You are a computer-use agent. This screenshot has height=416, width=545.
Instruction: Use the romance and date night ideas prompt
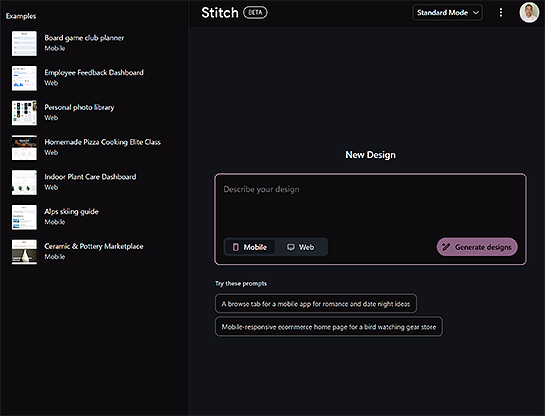coord(316,304)
